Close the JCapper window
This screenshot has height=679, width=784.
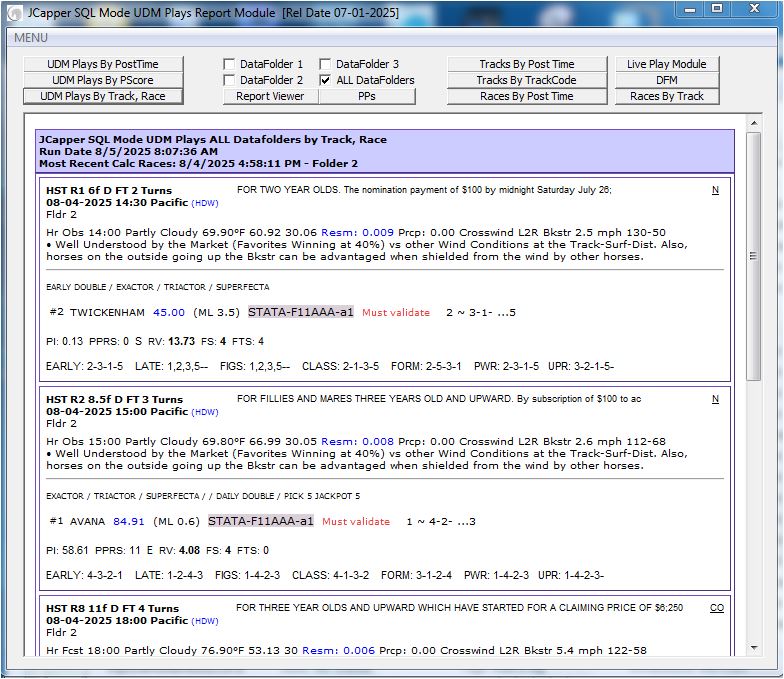coord(754,9)
